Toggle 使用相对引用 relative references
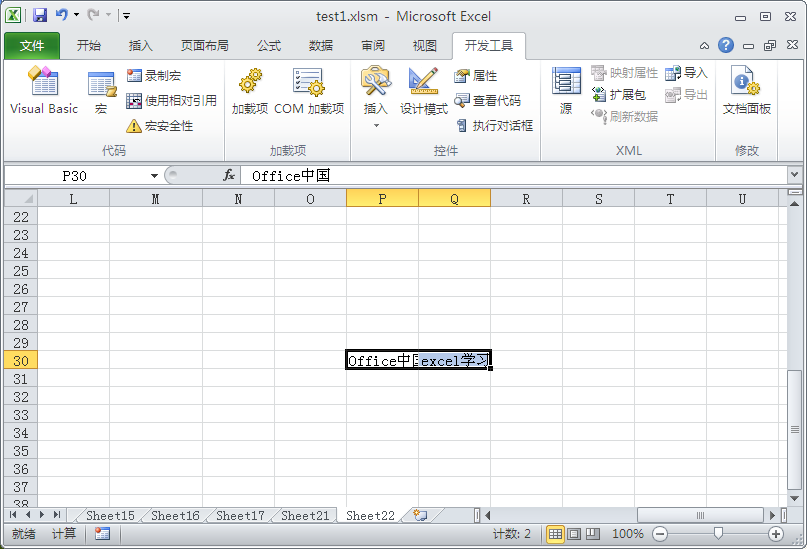The height and width of the screenshot is (549, 807). pos(171,100)
